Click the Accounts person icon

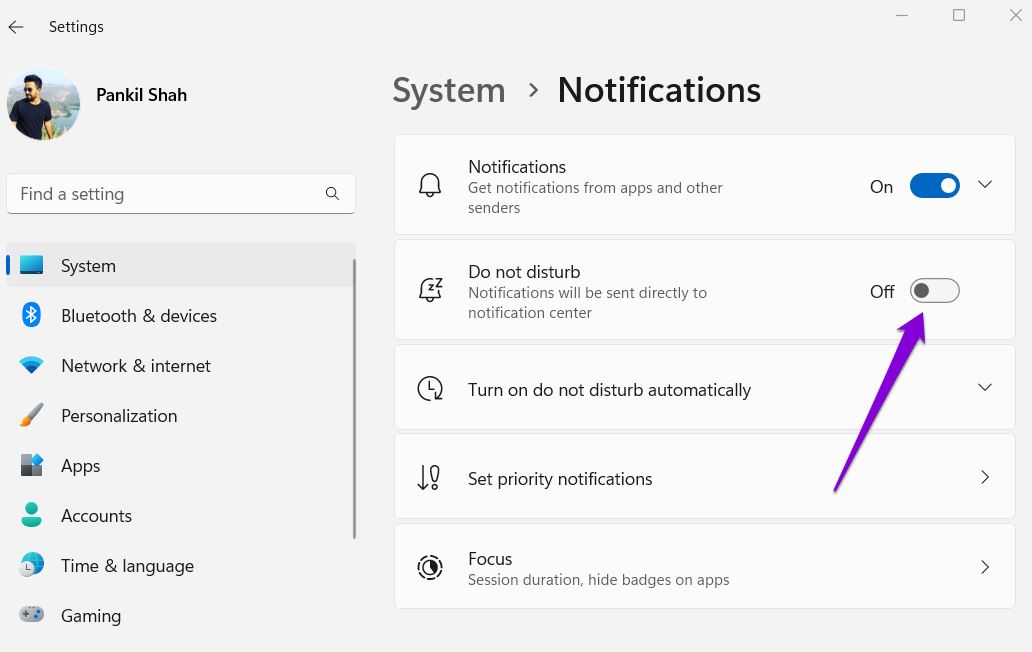click(x=31, y=514)
